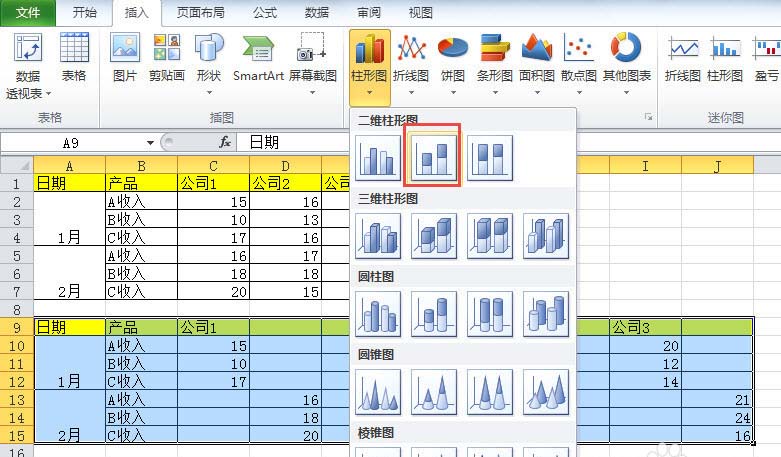781x457 pixels.
Task: Select column I header
Action: (645, 165)
